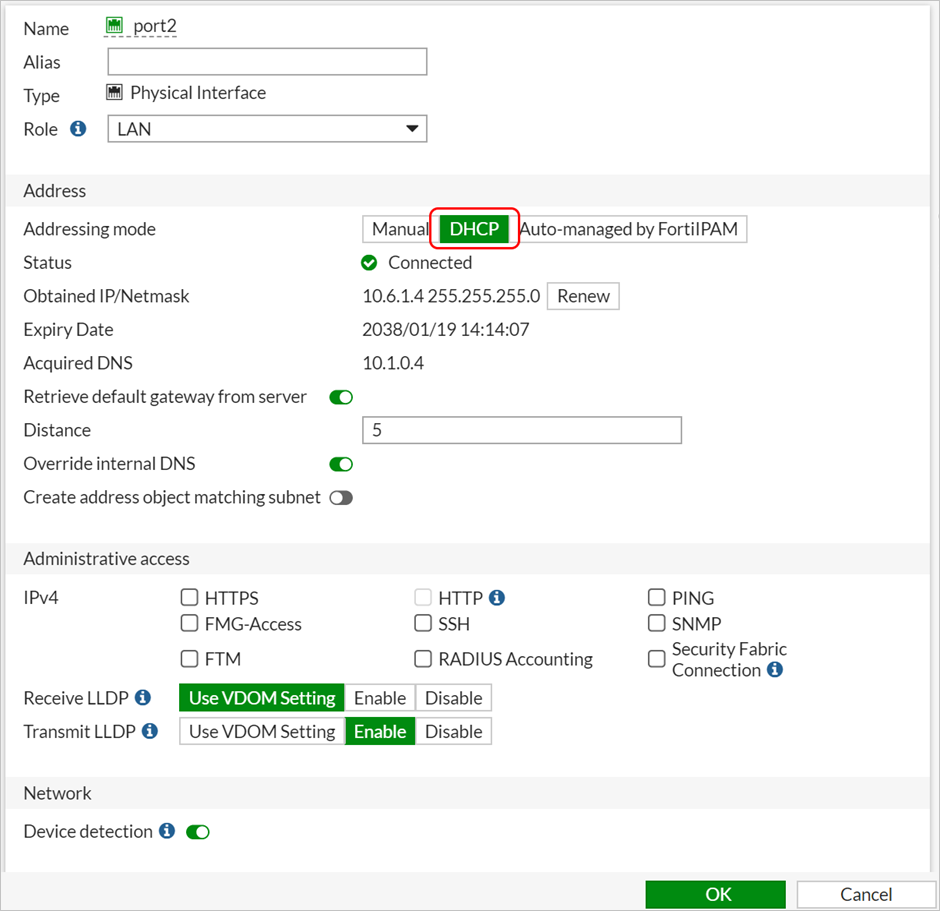Screen dimensions: 940x911
Task: Enable Create address object matching subnet
Action: [x=341, y=497]
